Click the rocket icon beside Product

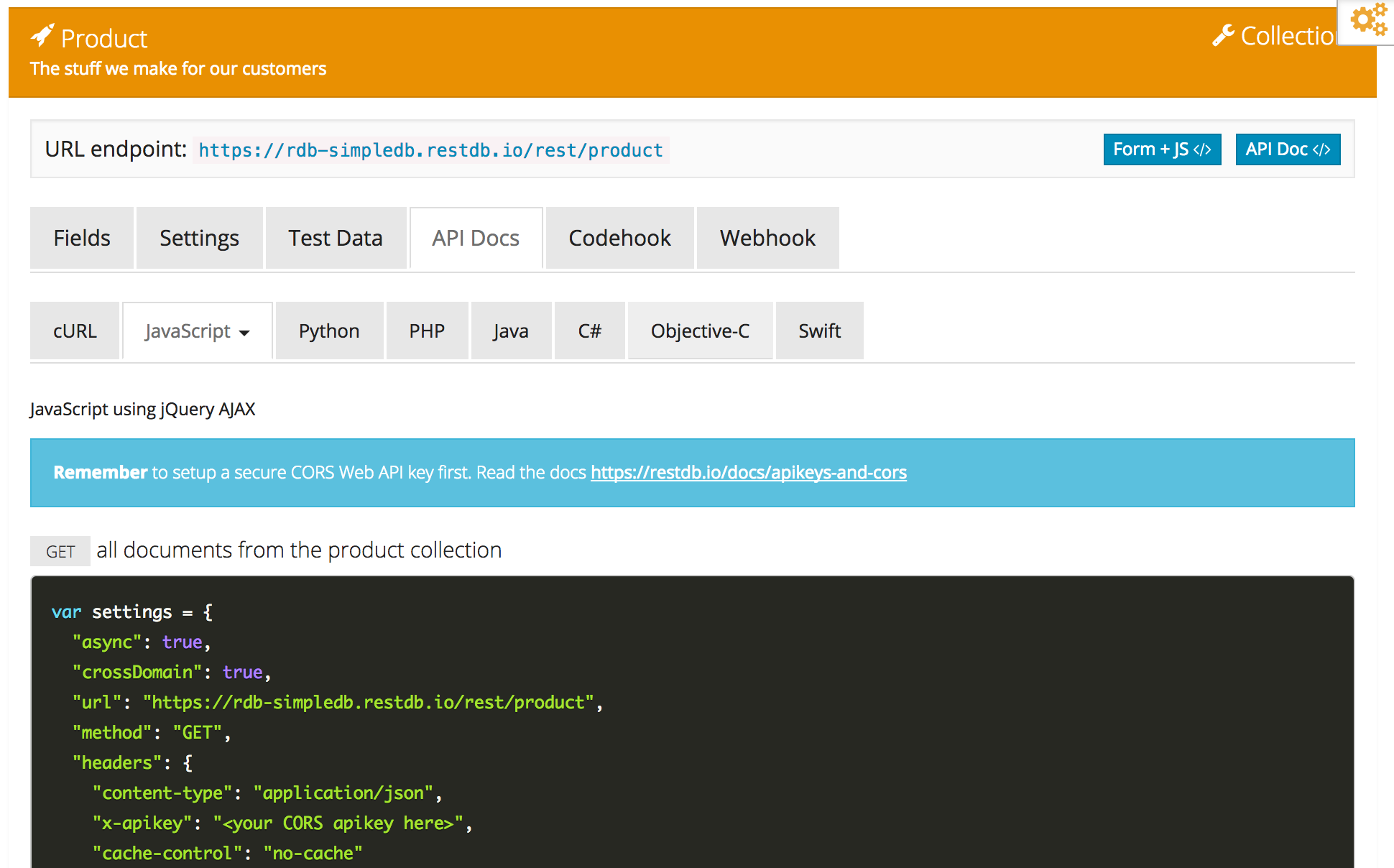coord(42,34)
